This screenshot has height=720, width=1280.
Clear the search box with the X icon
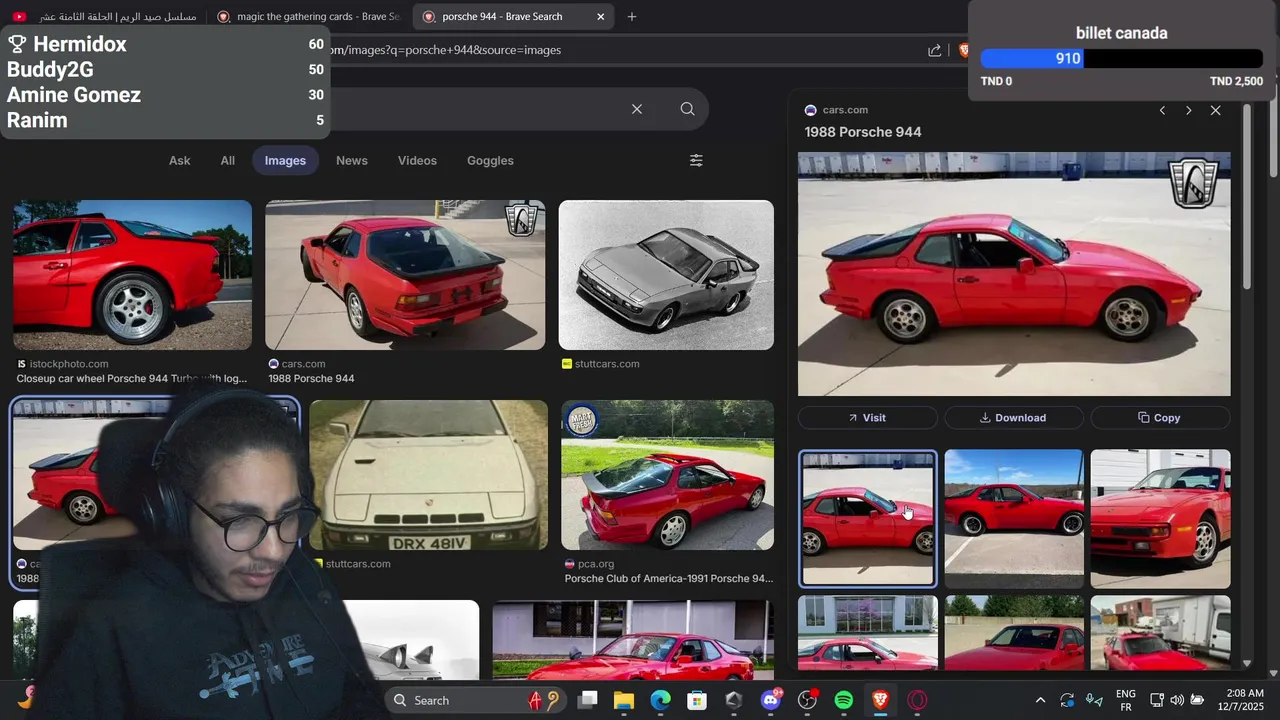coord(637,109)
